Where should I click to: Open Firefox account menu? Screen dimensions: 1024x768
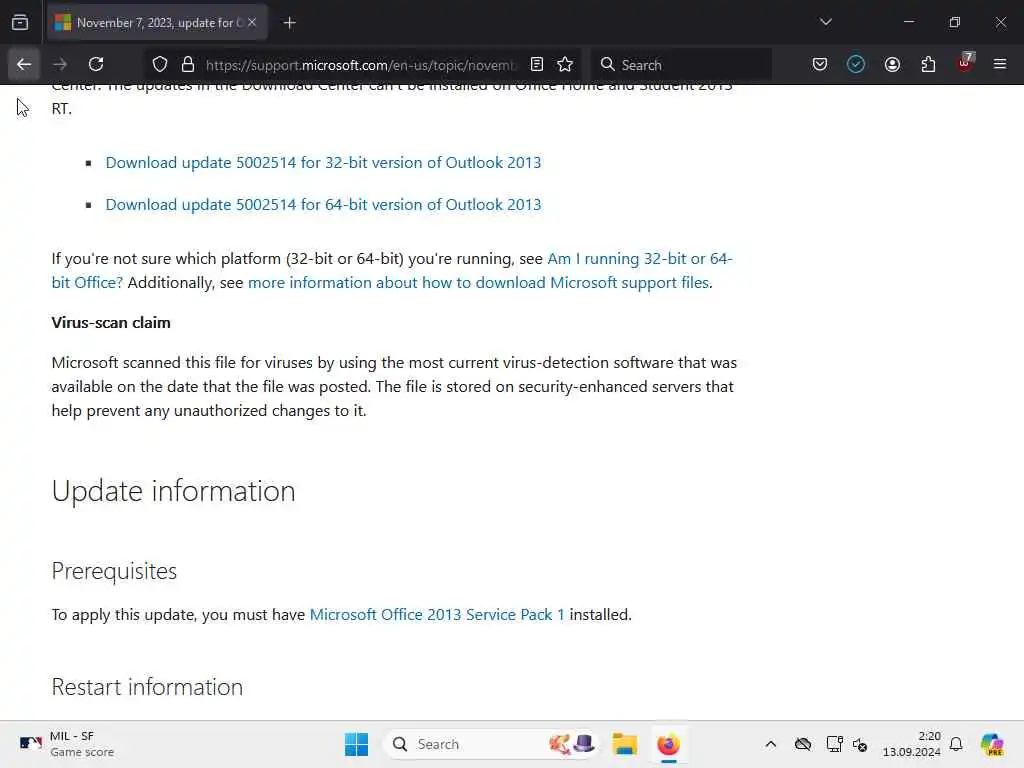pyautogui.click(x=892, y=64)
